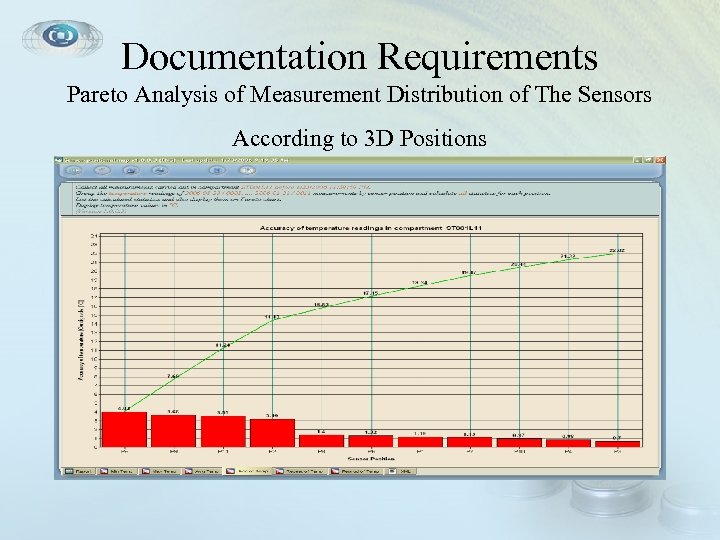Switch to the Max Temp tab
Viewport: 720px width, 540px height.
[x=159, y=471]
